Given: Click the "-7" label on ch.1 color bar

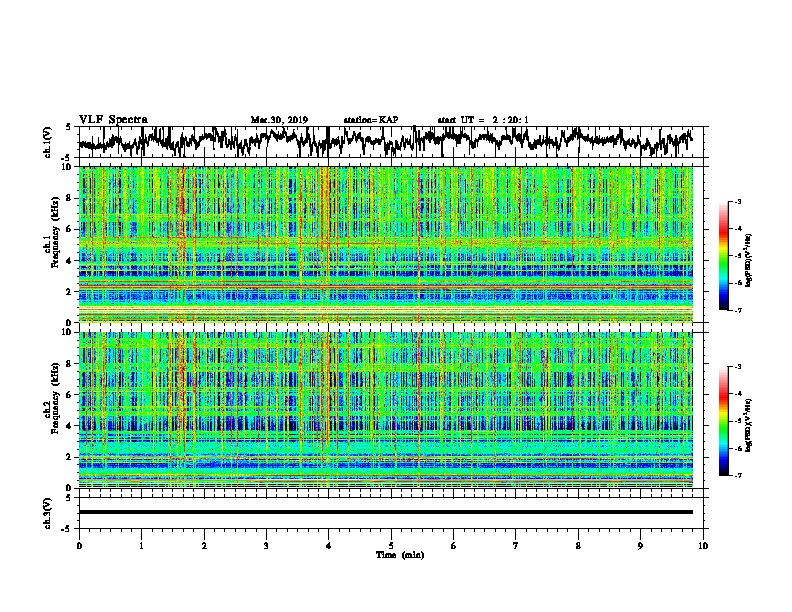Looking at the screenshot, I should pos(738,310).
